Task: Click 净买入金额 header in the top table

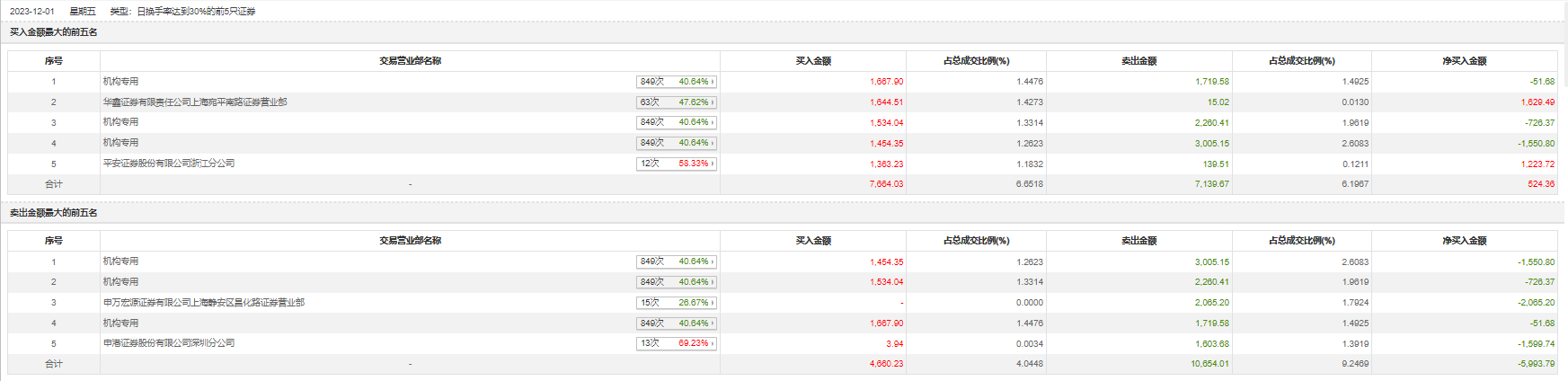Action: (x=1465, y=61)
